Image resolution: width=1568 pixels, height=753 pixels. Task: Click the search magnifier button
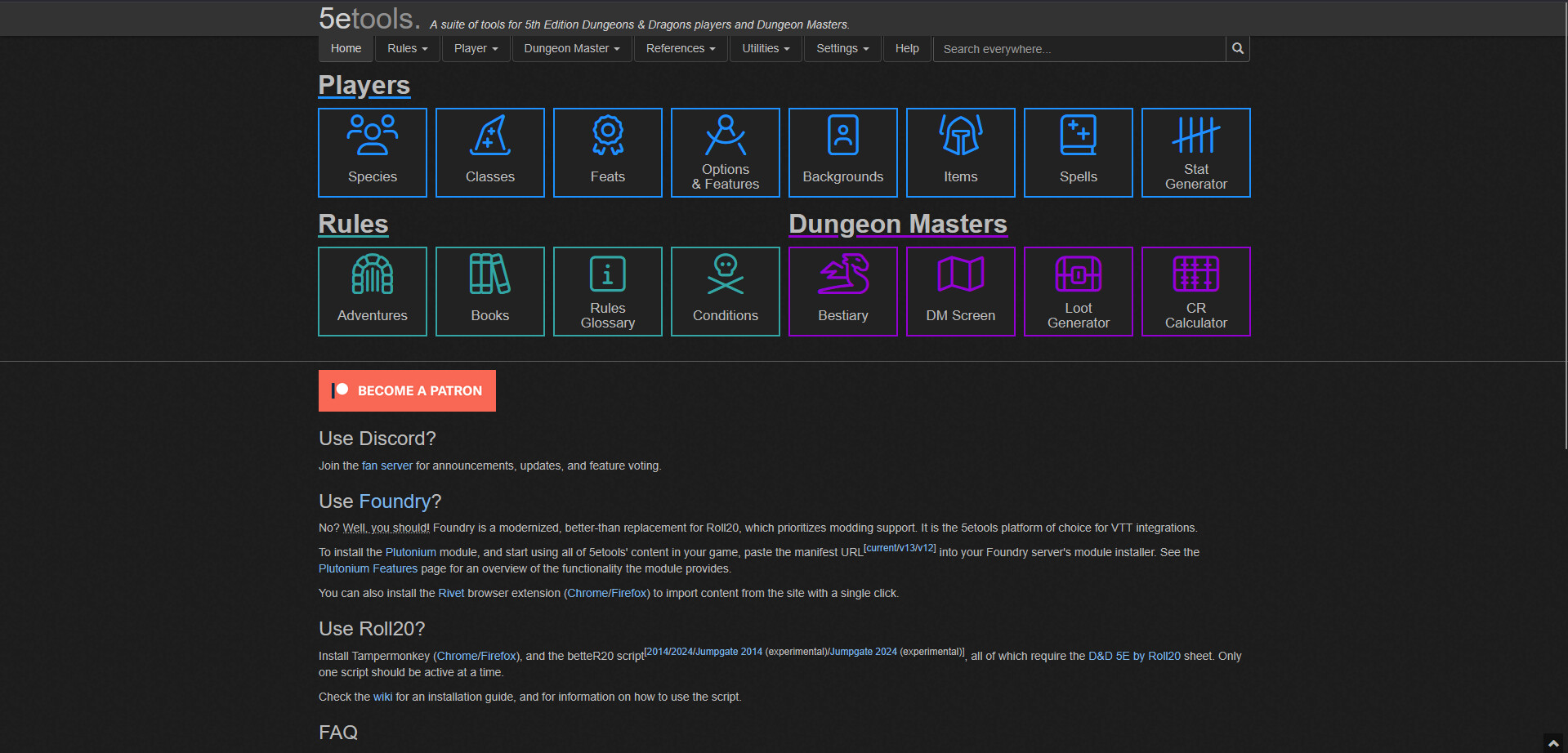(x=1238, y=49)
